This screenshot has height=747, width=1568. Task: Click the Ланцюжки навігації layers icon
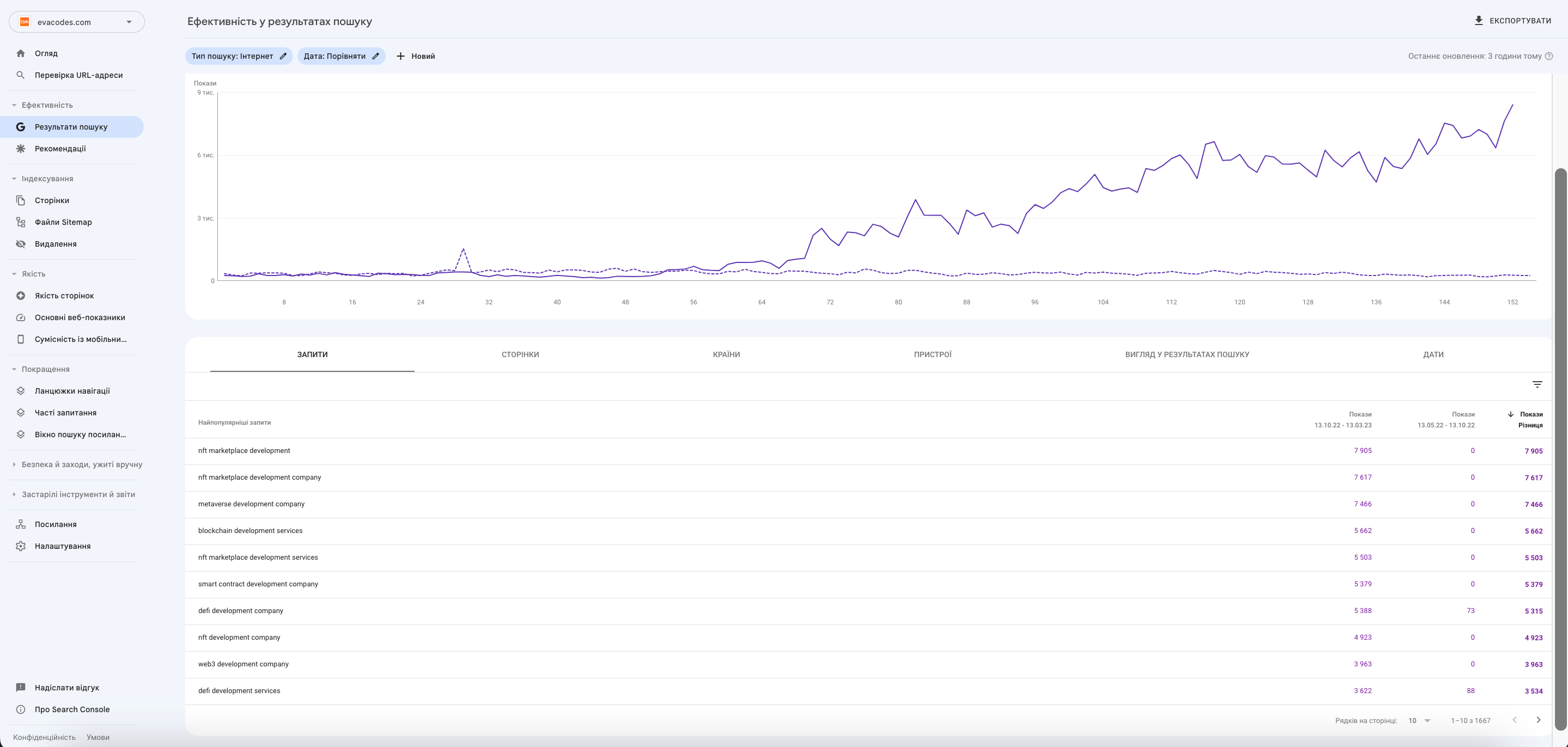click(21, 391)
